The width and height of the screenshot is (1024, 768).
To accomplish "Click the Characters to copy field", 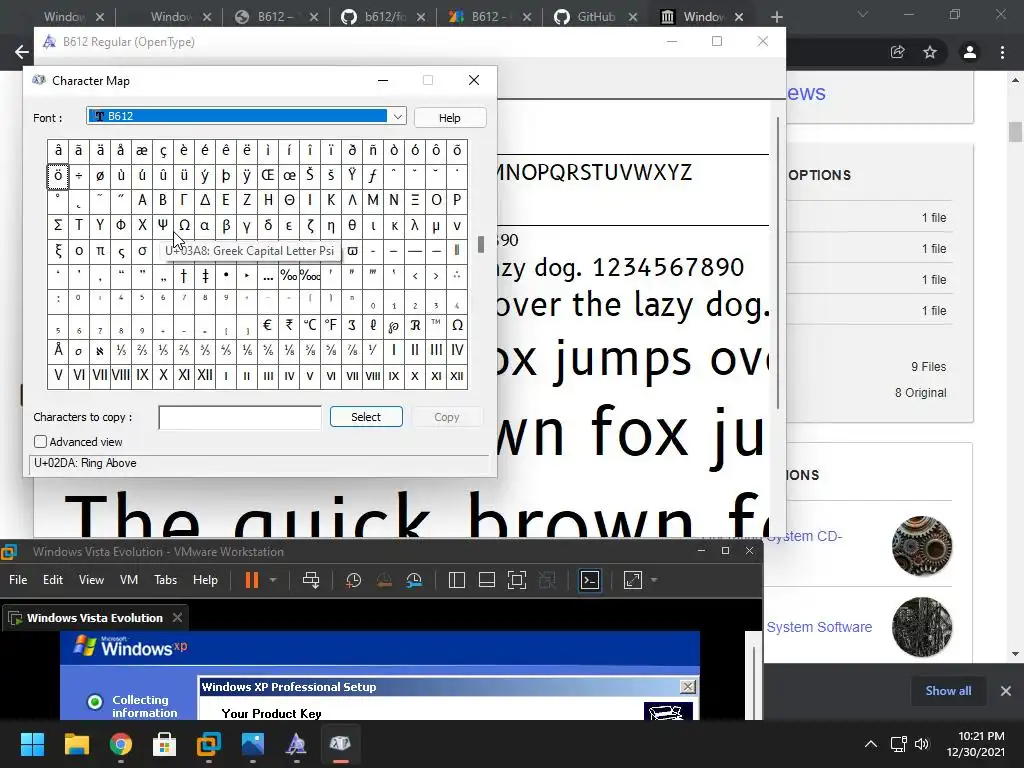I will [x=240, y=417].
